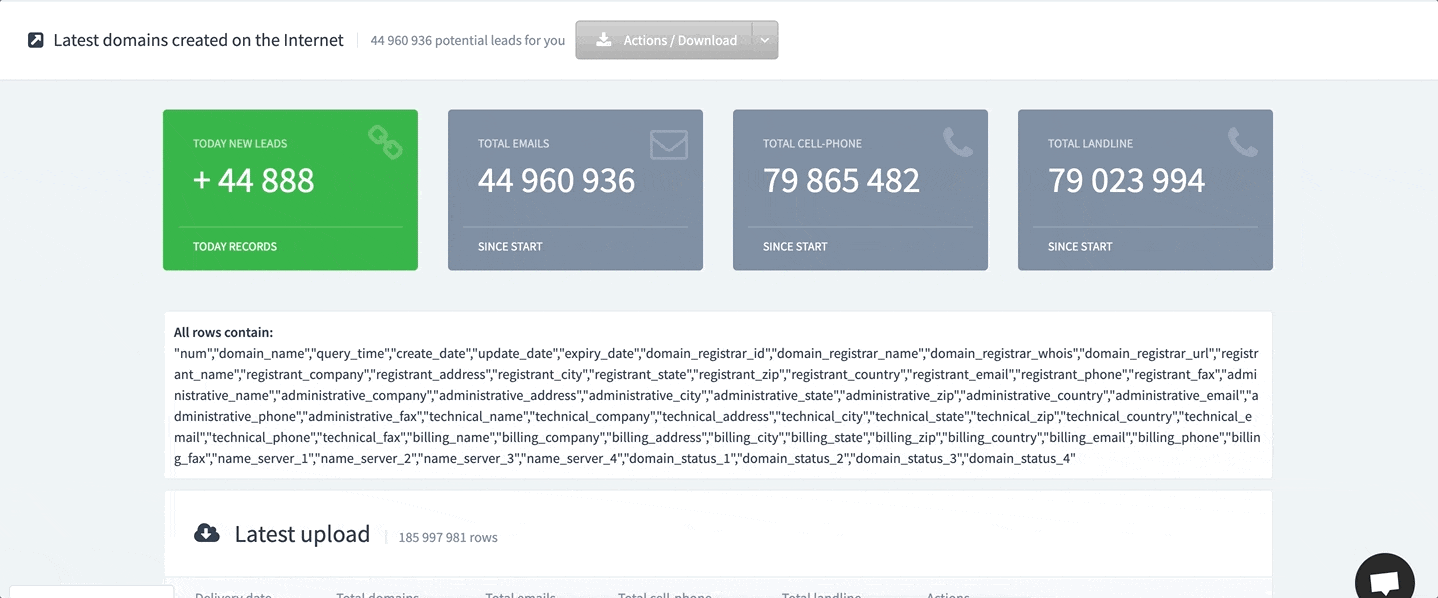This screenshot has height=598, width=1438.
Task: Click the external-link icon beside the page title
Action: (36, 39)
